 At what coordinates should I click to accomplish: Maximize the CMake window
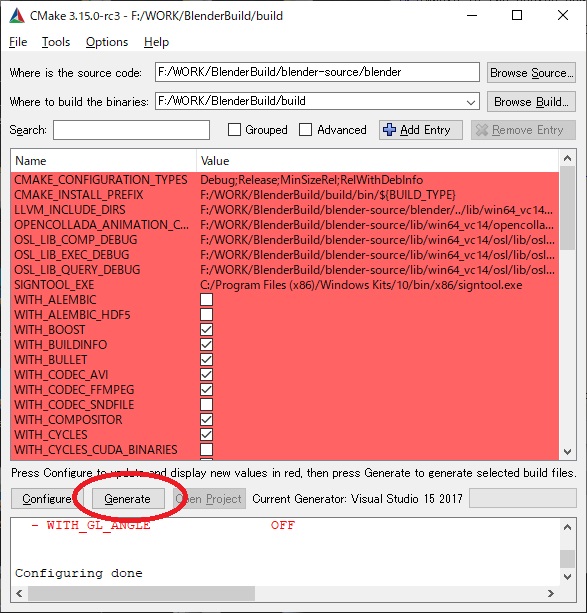click(x=517, y=16)
